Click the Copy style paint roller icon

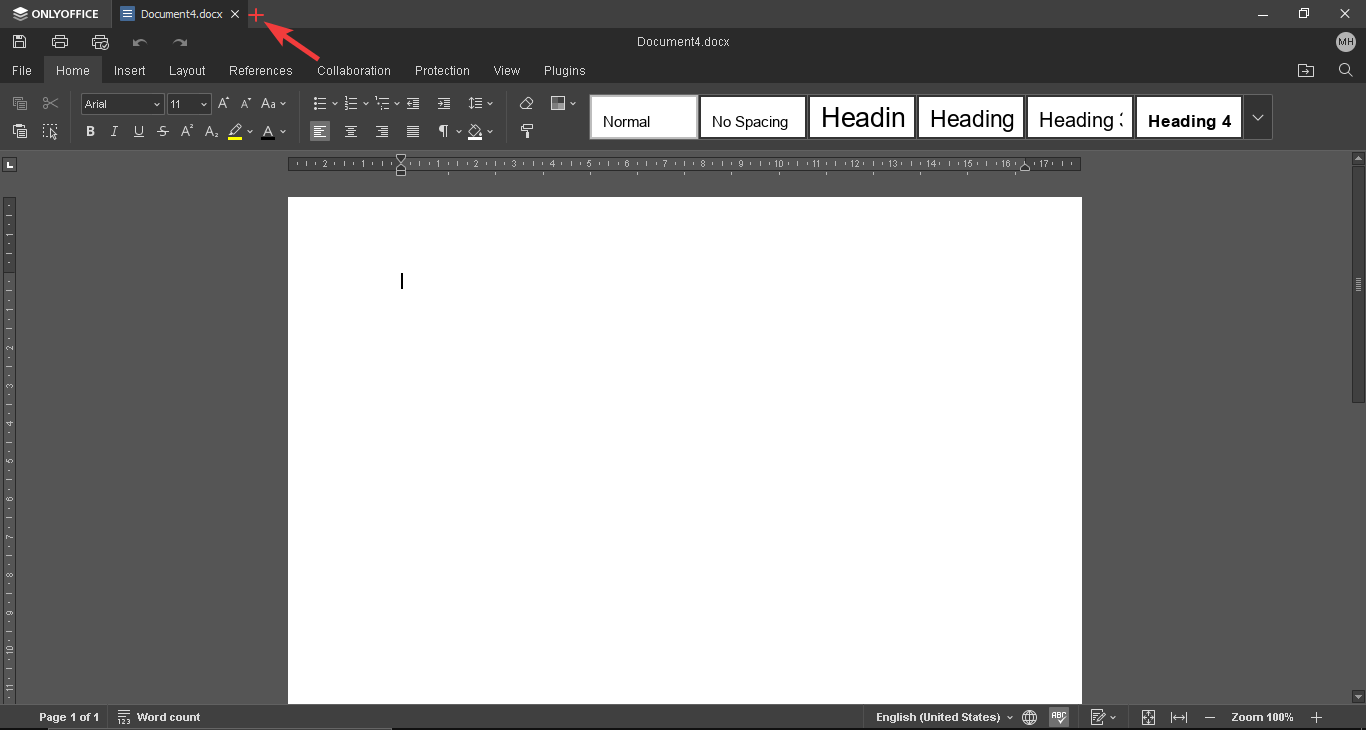(527, 131)
